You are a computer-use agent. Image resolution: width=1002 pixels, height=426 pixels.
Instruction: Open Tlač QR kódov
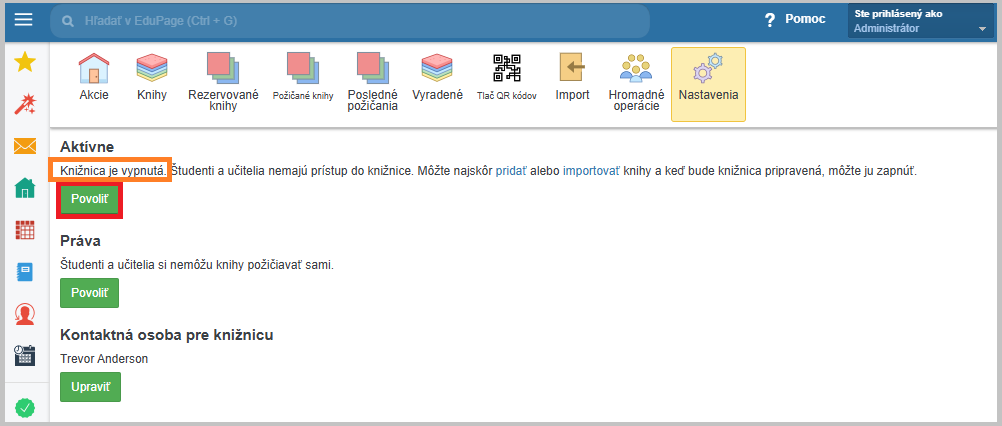506,78
